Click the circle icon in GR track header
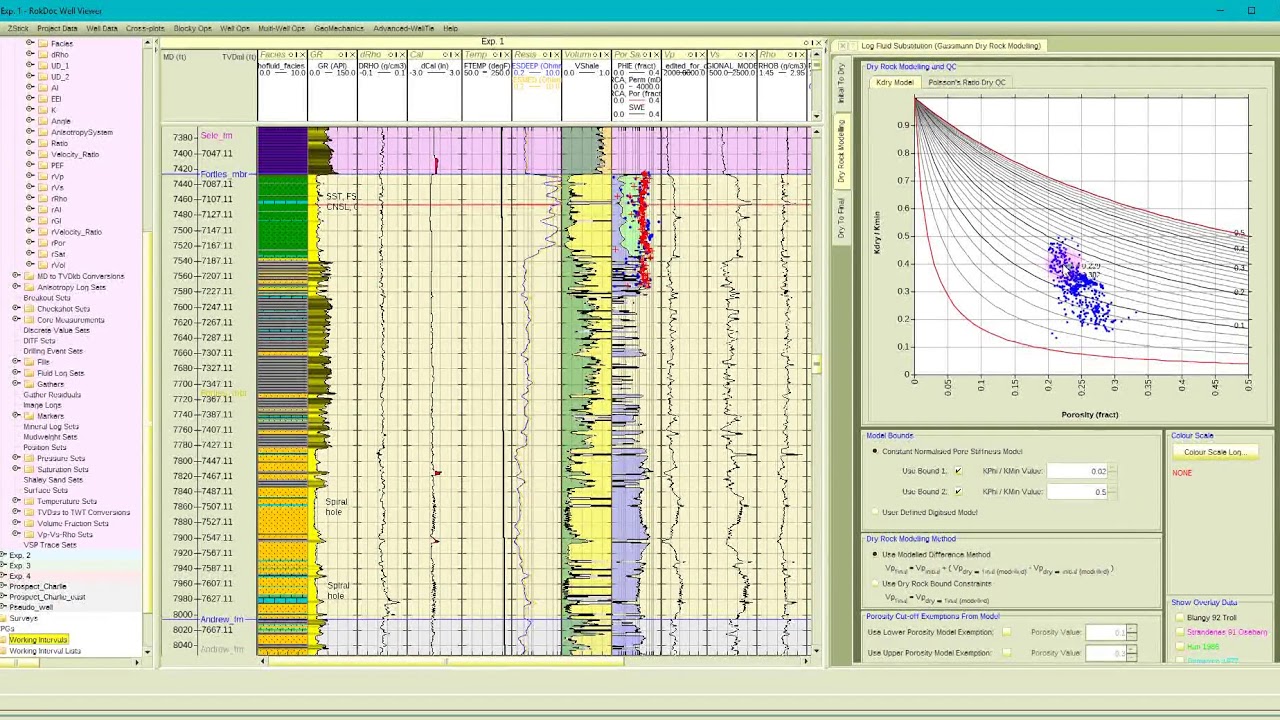Viewport: 1280px width, 720px height. tap(341, 54)
